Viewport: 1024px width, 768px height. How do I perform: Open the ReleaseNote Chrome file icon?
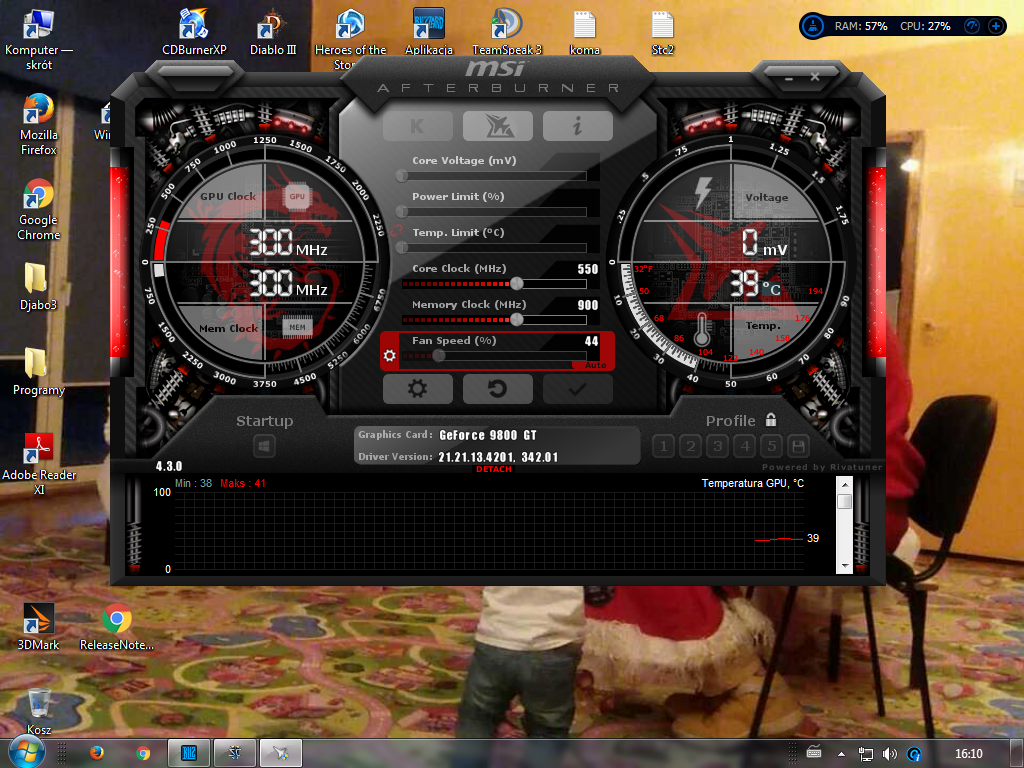tap(117, 626)
